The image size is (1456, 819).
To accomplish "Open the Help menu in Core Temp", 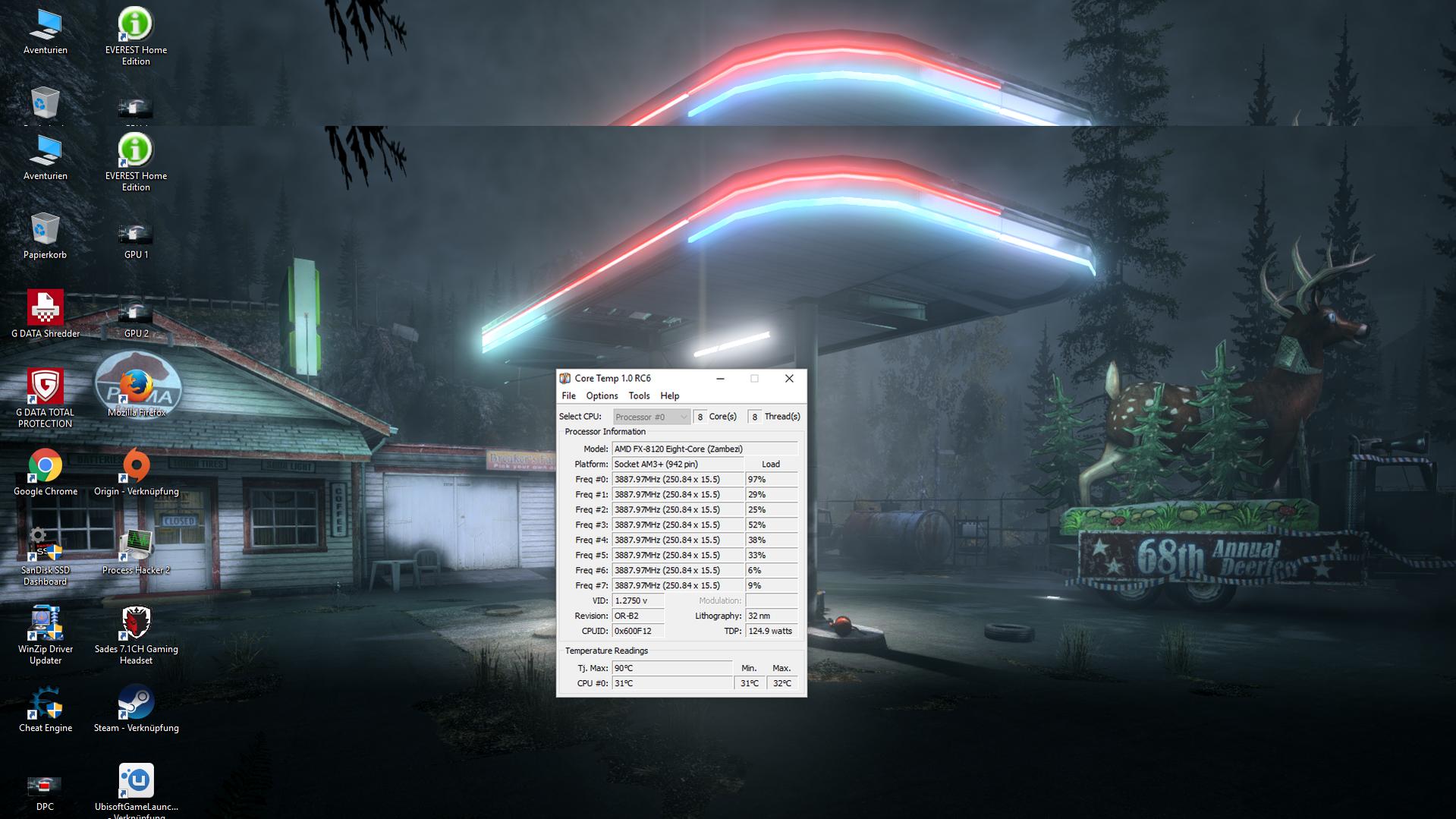I will pyautogui.click(x=669, y=396).
